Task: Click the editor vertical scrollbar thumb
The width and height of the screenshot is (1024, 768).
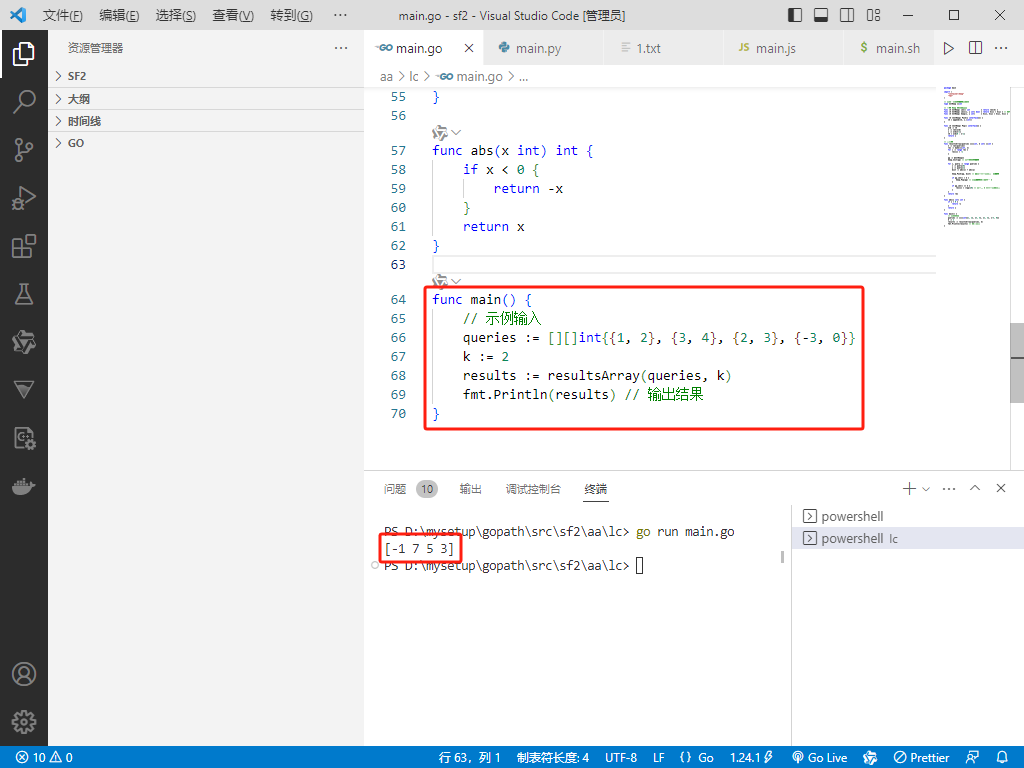Action: [x=1017, y=362]
